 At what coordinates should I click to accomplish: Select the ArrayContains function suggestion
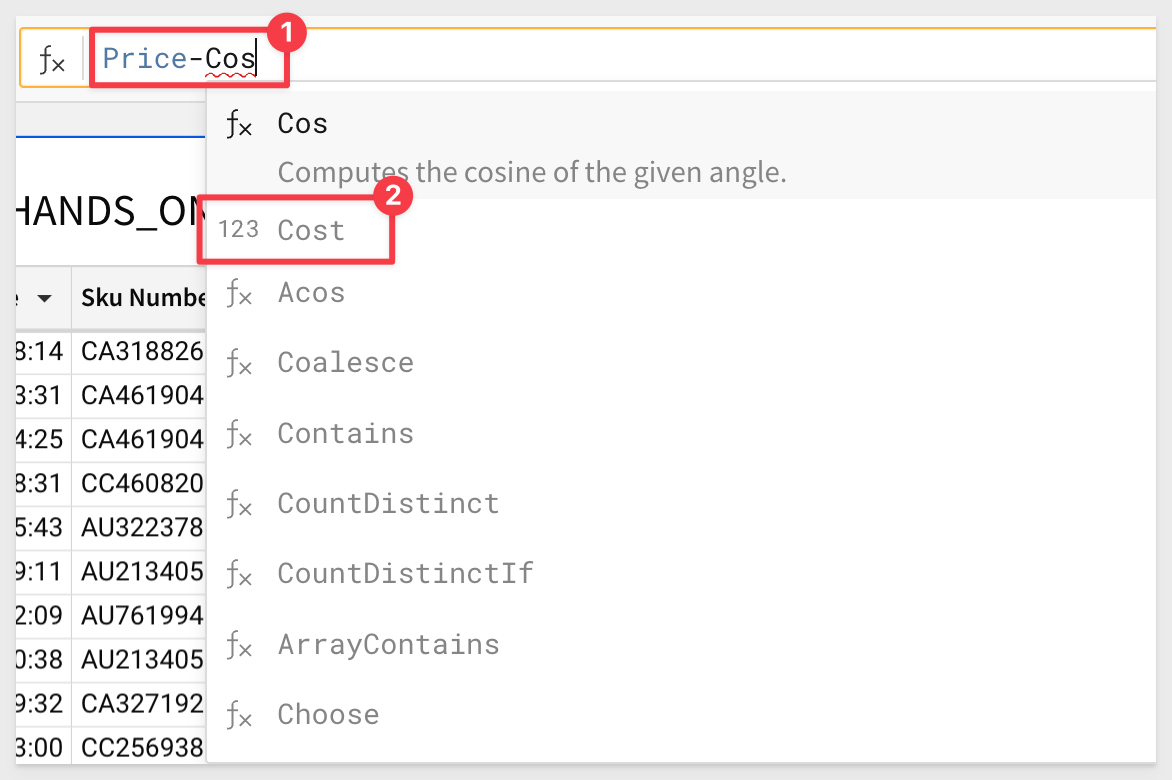(680, 645)
